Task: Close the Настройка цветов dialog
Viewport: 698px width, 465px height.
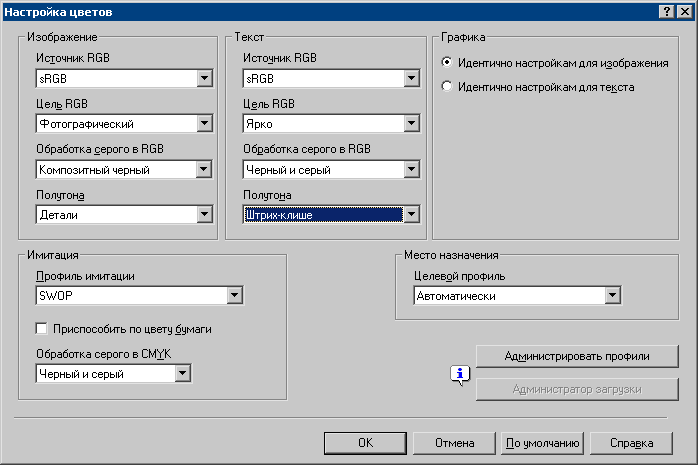Action: coord(685,12)
